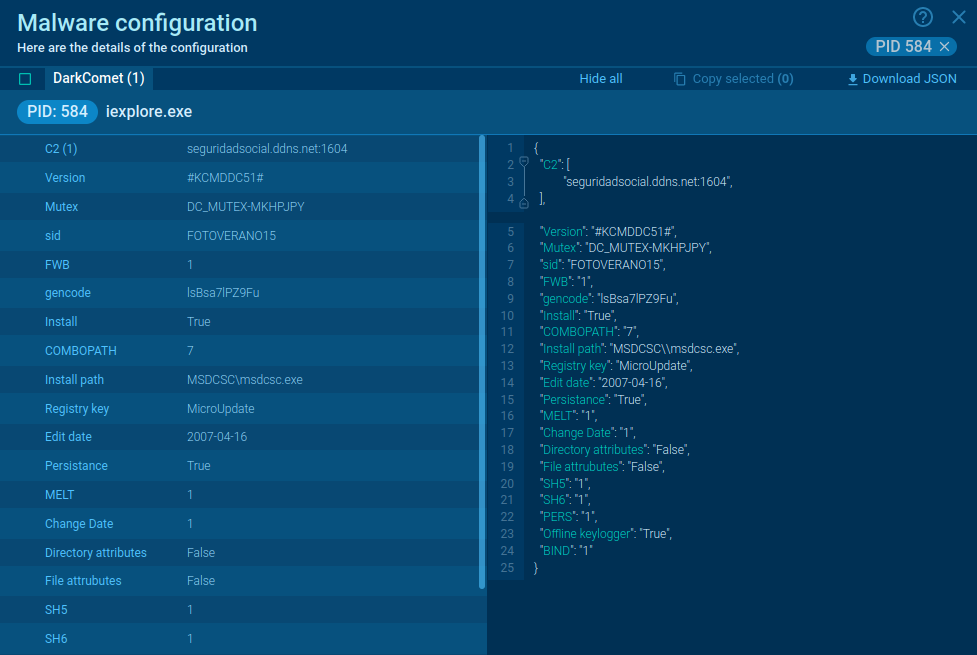Select the Persistance row showing True
Screen dimensions: 977x655
tap(240, 466)
